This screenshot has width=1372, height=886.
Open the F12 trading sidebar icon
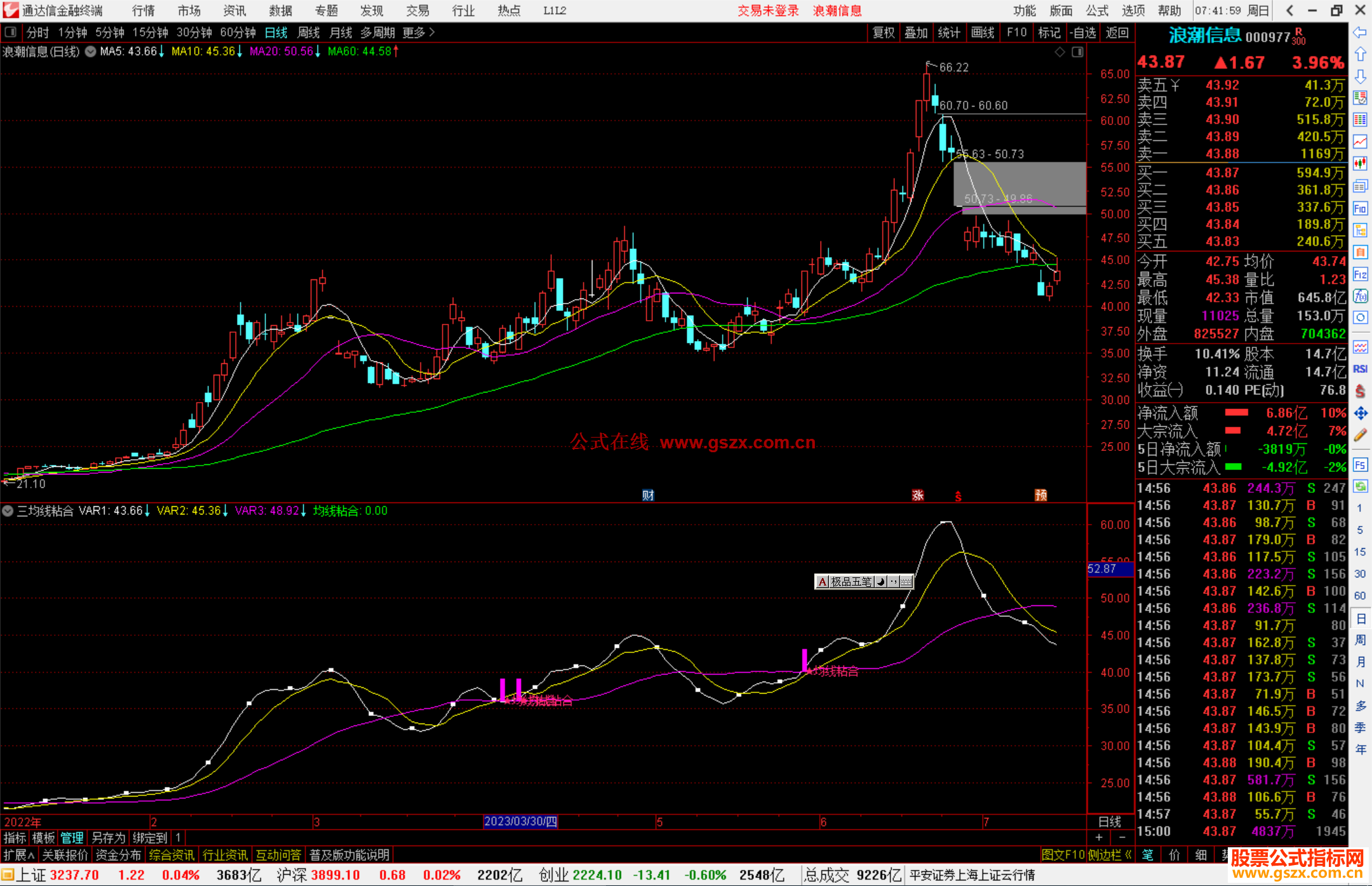coord(1360,274)
